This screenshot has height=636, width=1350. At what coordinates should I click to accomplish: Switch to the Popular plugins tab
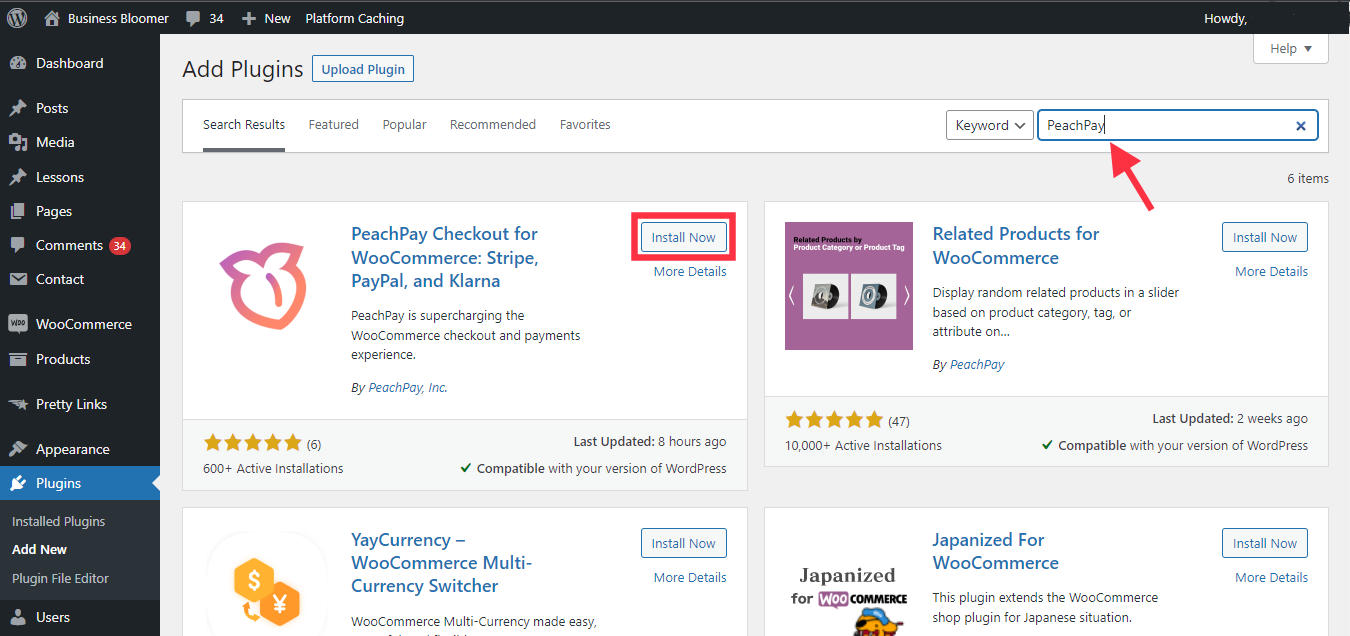[404, 125]
